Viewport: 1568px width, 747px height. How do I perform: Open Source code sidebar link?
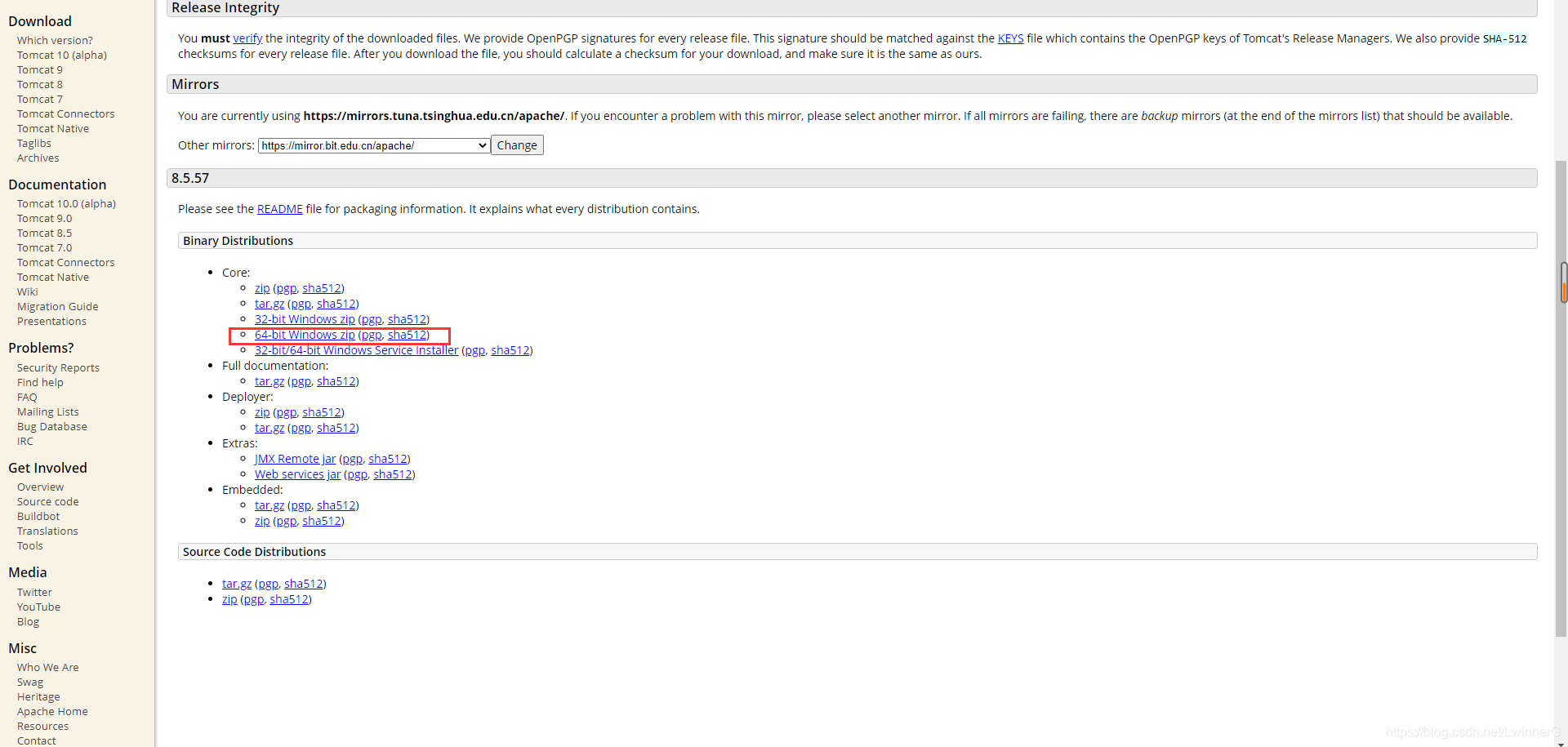(48, 502)
